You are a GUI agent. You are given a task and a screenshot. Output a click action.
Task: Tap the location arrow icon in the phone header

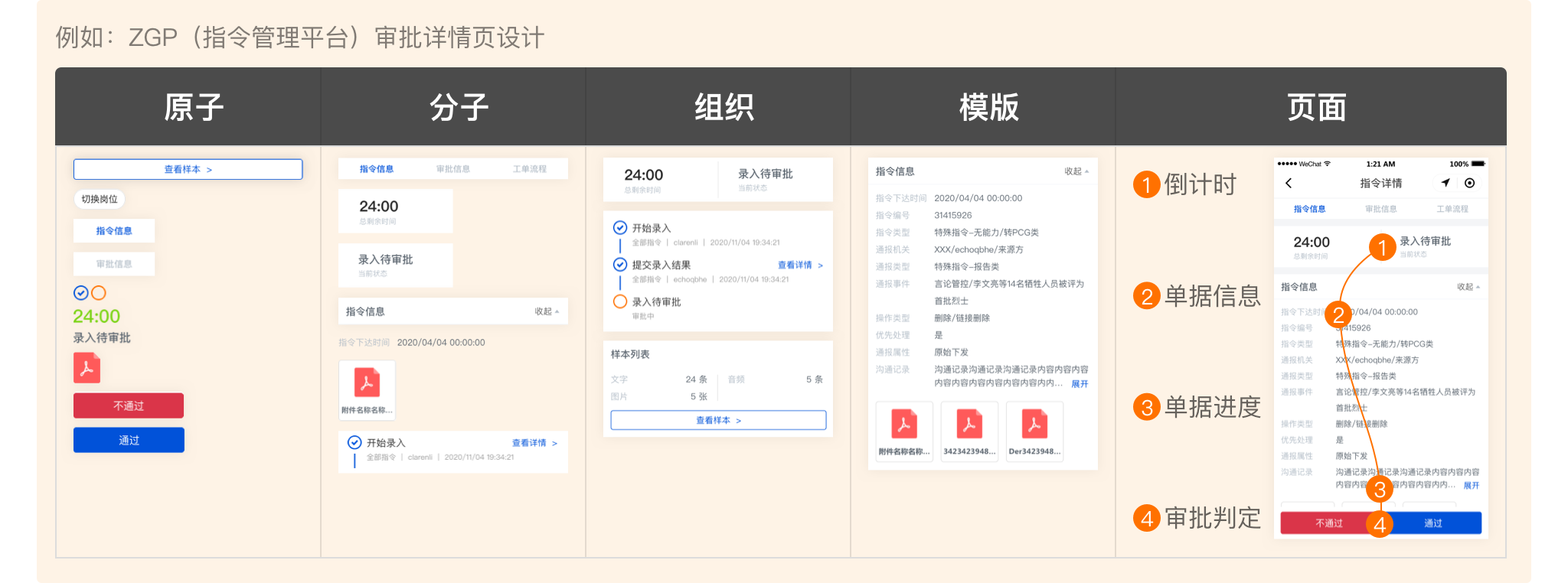click(x=1445, y=183)
